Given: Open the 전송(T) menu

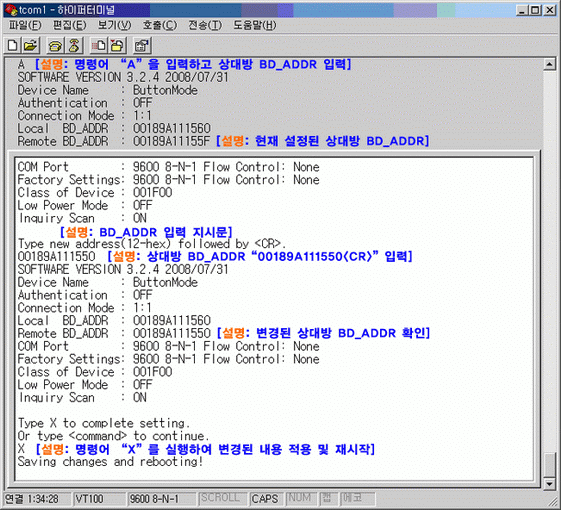Looking at the screenshot, I should tap(205, 25).
